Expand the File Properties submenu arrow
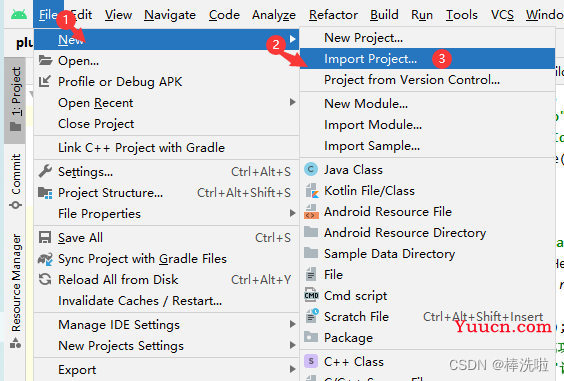This screenshot has height=381, width=564. 292,213
